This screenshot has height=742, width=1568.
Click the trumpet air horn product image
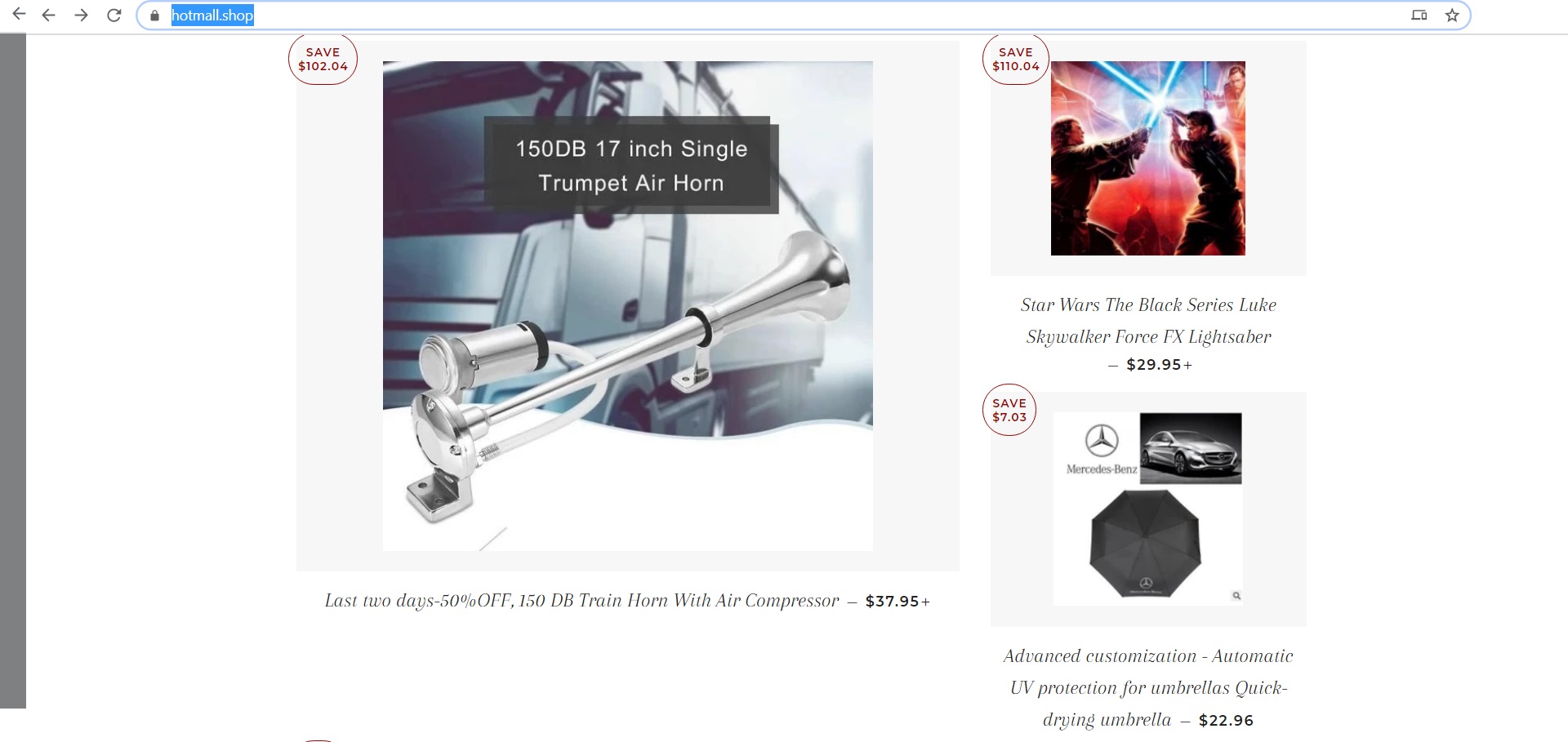click(x=627, y=306)
